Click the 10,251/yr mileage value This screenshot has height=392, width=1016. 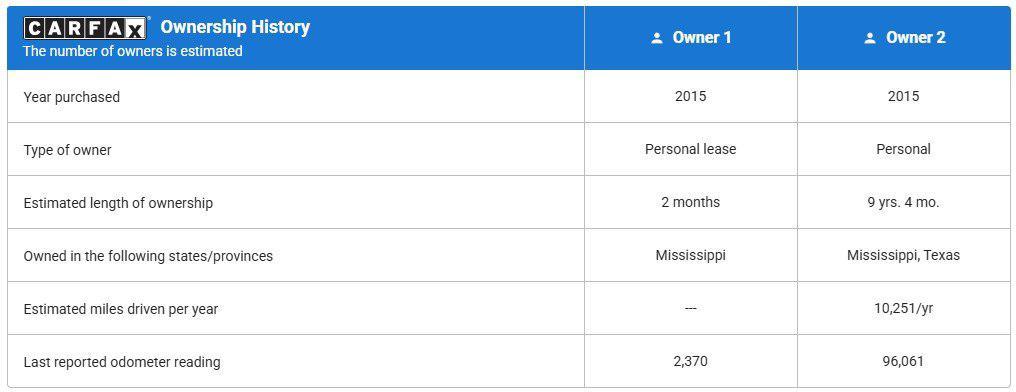903,308
